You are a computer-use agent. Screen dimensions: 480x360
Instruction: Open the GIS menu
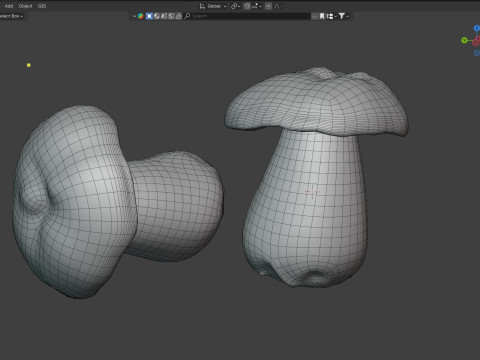pos(42,6)
